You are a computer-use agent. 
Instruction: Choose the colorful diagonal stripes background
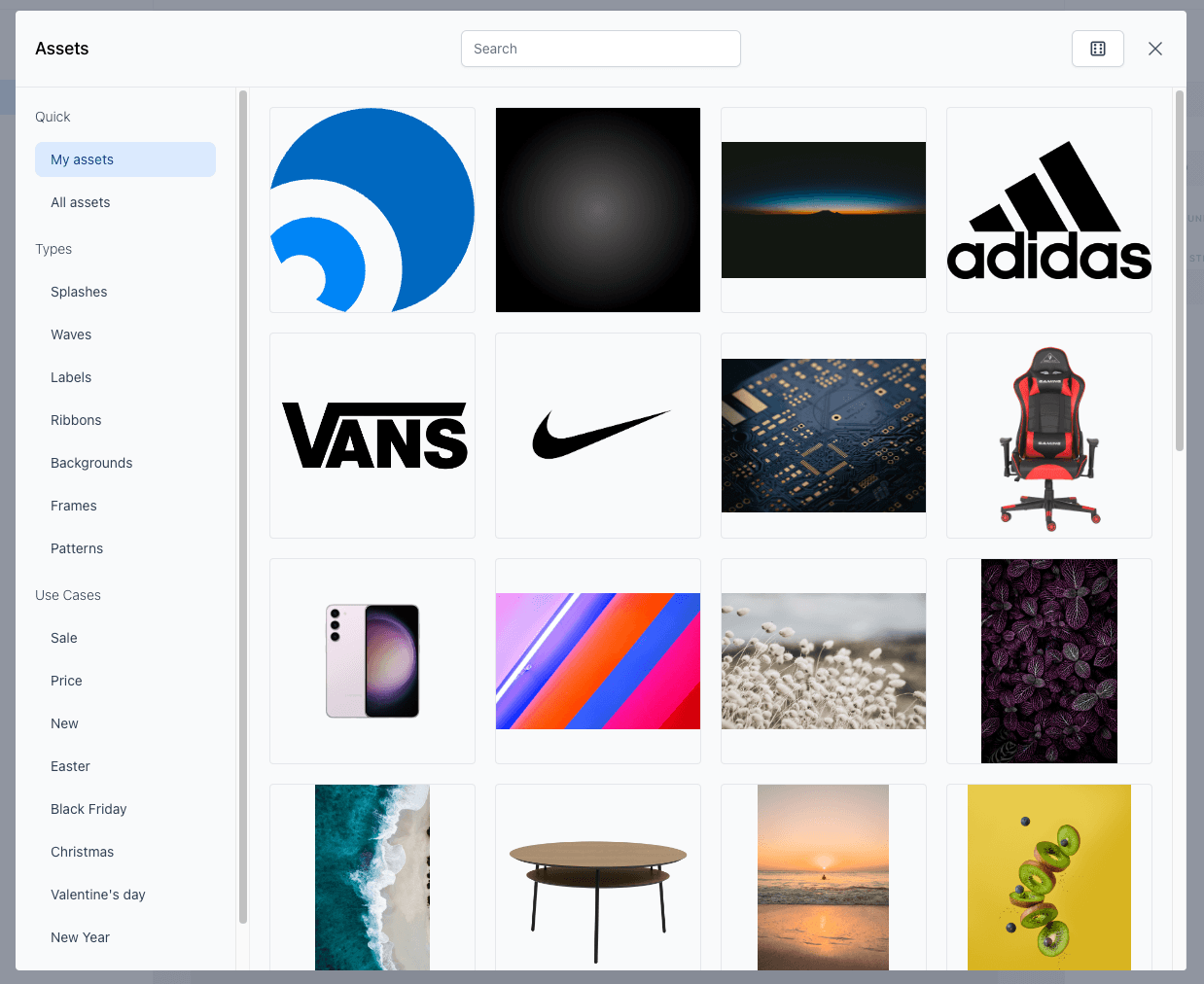tap(598, 661)
